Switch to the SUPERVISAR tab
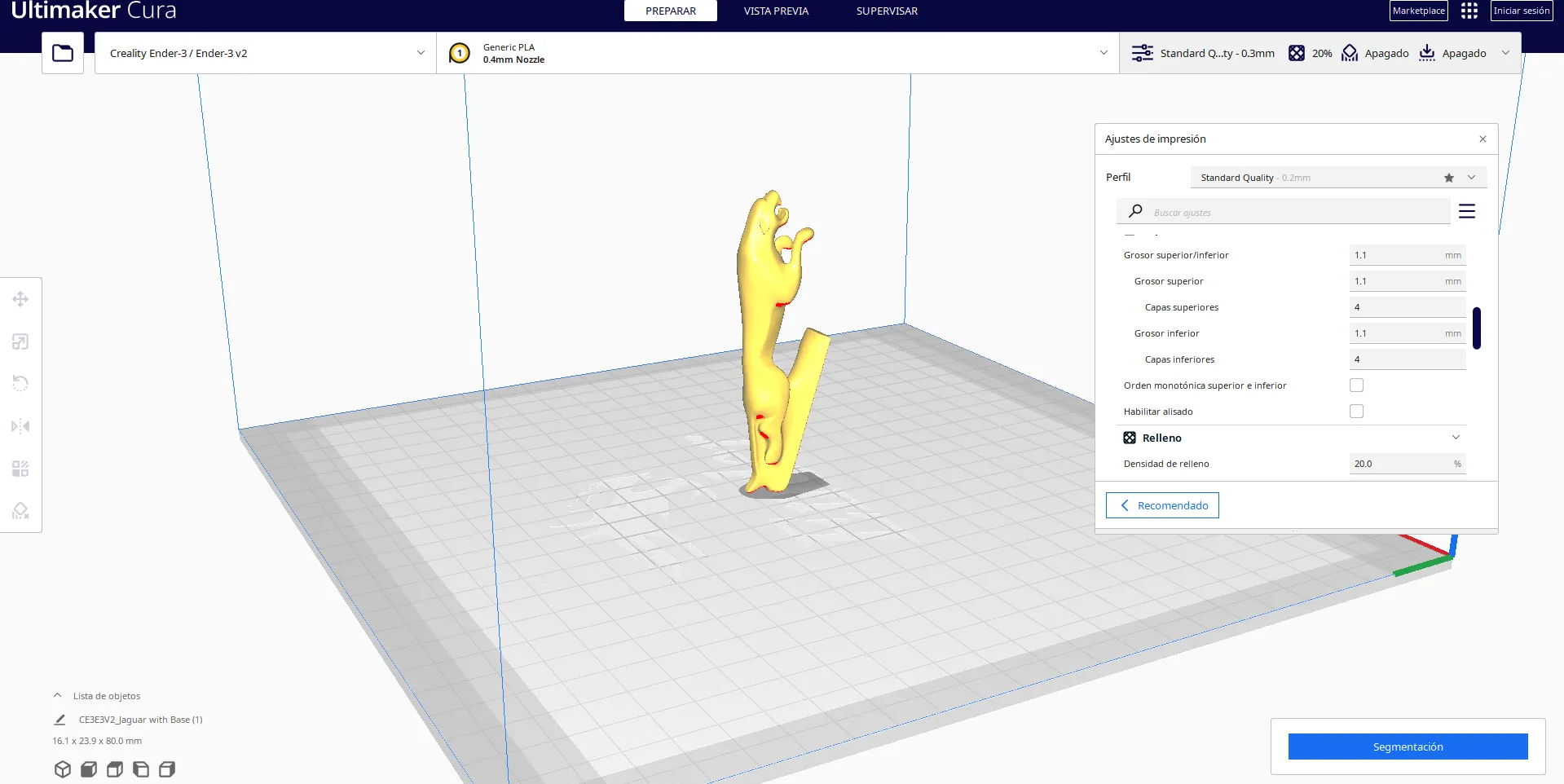The width and height of the screenshot is (1564, 784). pyautogui.click(x=886, y=11)
